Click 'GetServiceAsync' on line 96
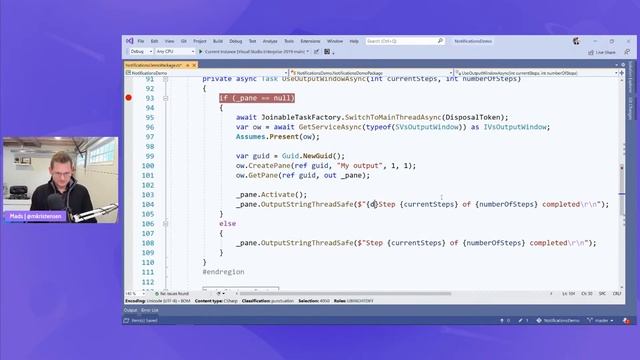 tap(330, 127)
